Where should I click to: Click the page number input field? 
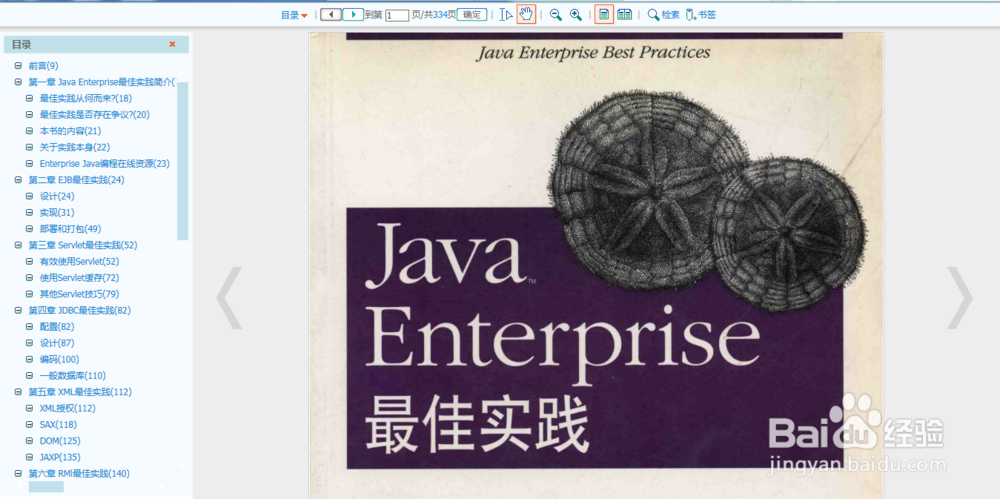click(397, 15)
